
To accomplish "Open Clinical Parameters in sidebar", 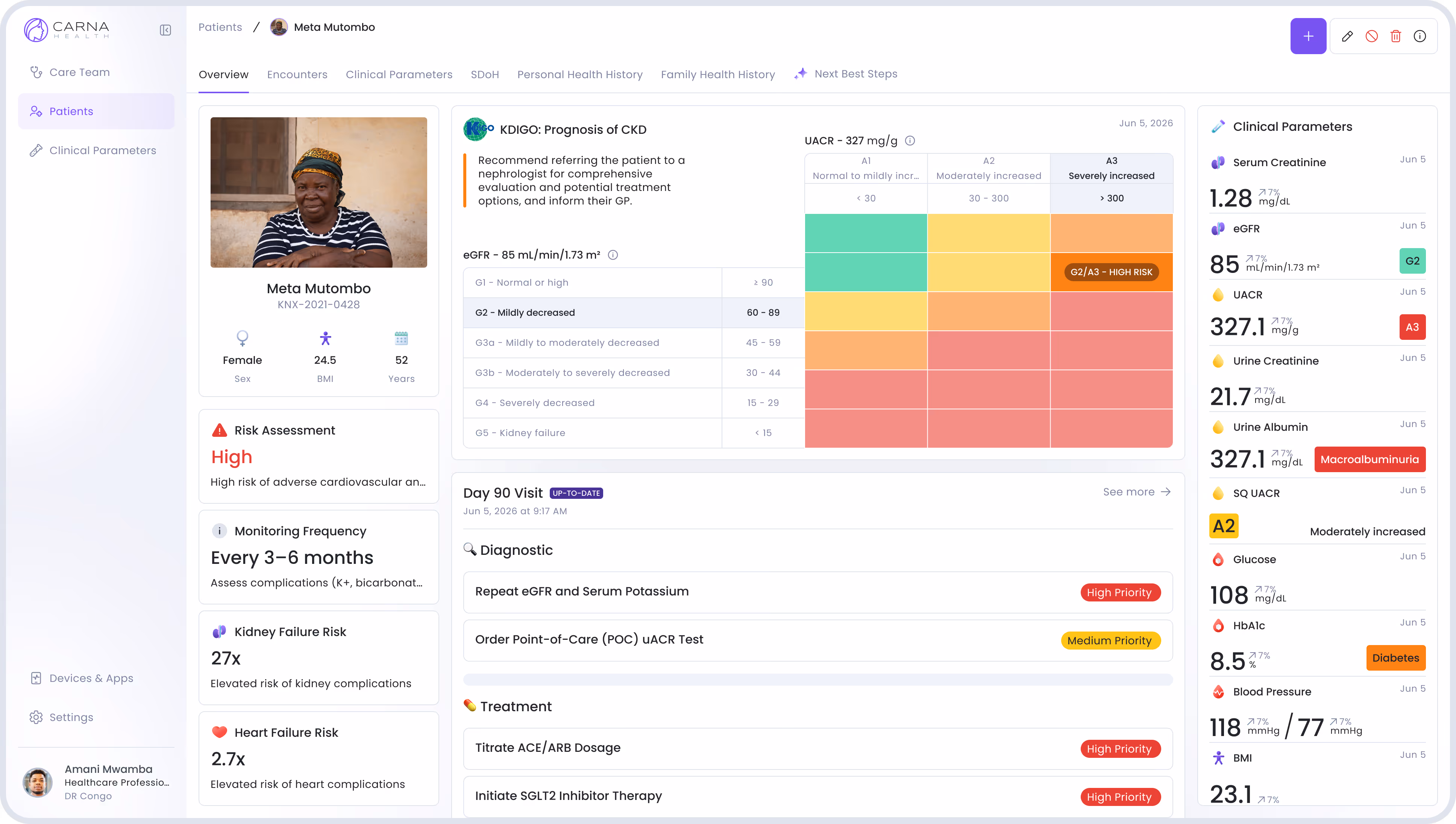I will point(96,150).
